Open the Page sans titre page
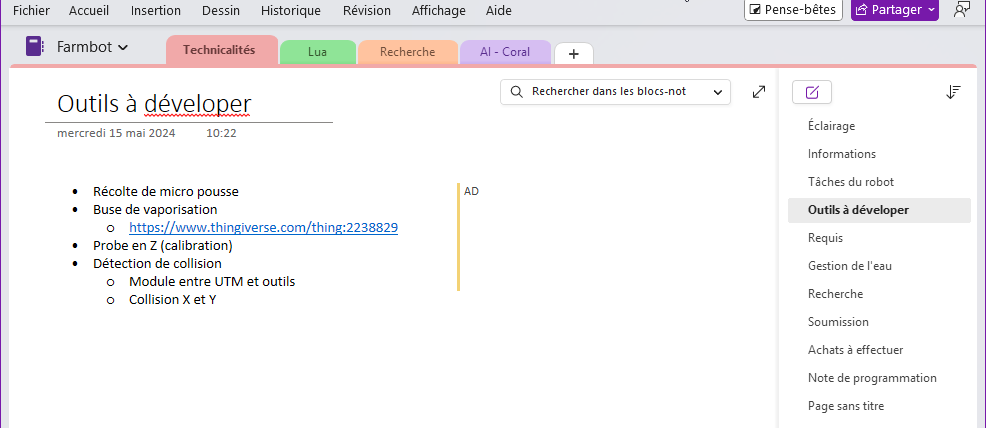This screenshot has height=428, width=986. coord(879,406)
